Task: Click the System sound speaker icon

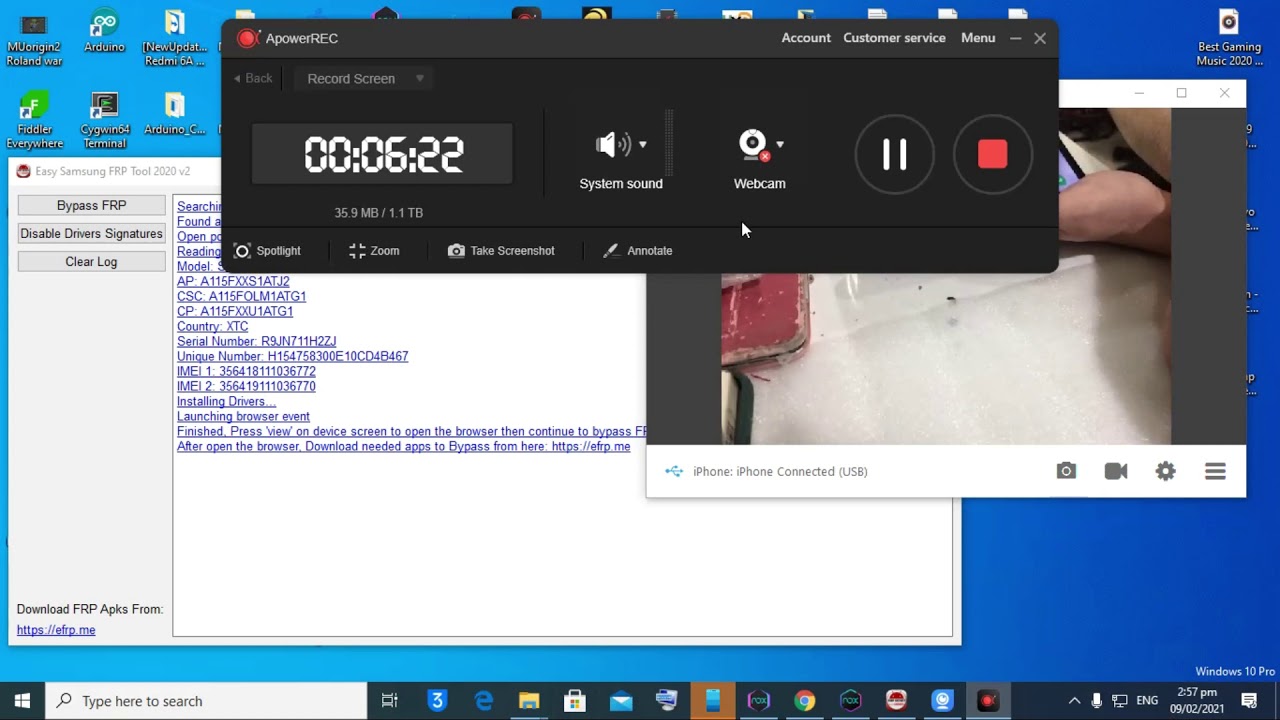Action: pos(613,145)
